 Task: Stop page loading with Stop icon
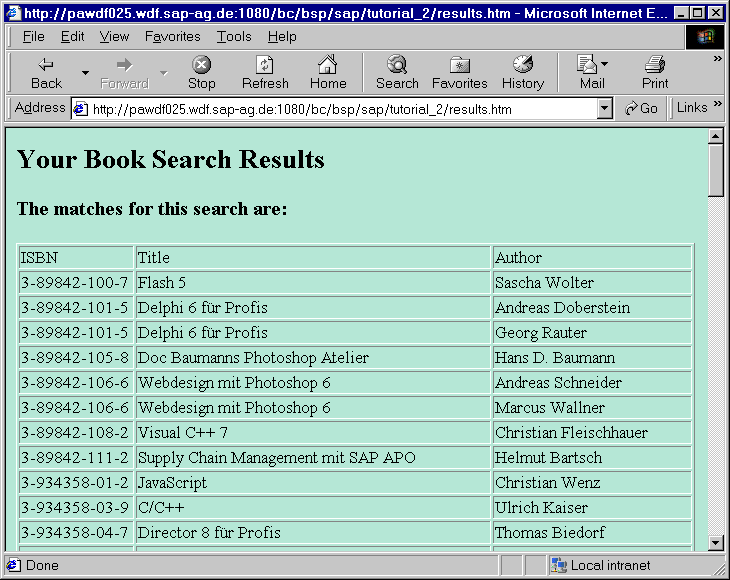[202, 65]
